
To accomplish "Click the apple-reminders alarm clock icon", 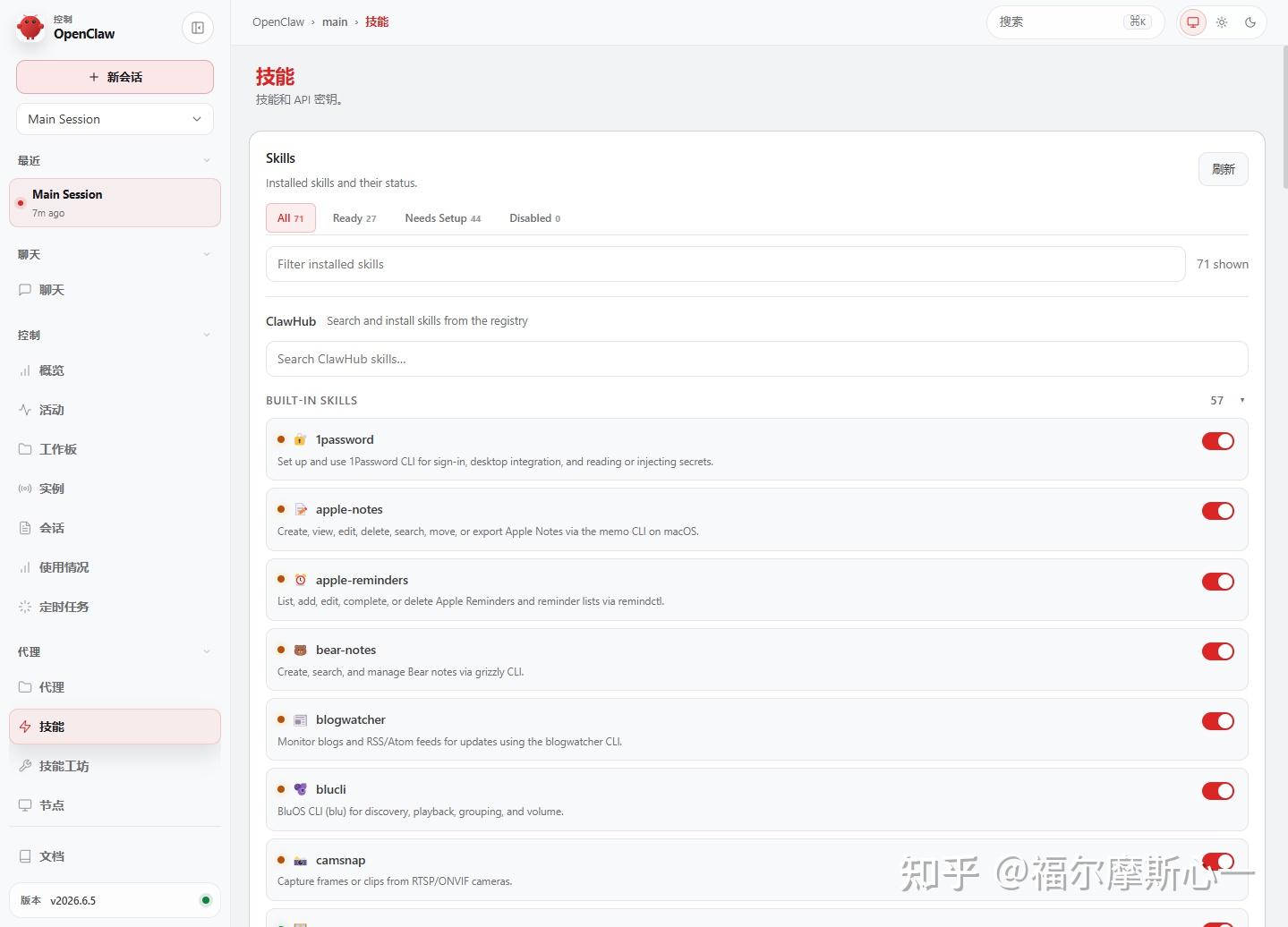I will coord(301,580).
